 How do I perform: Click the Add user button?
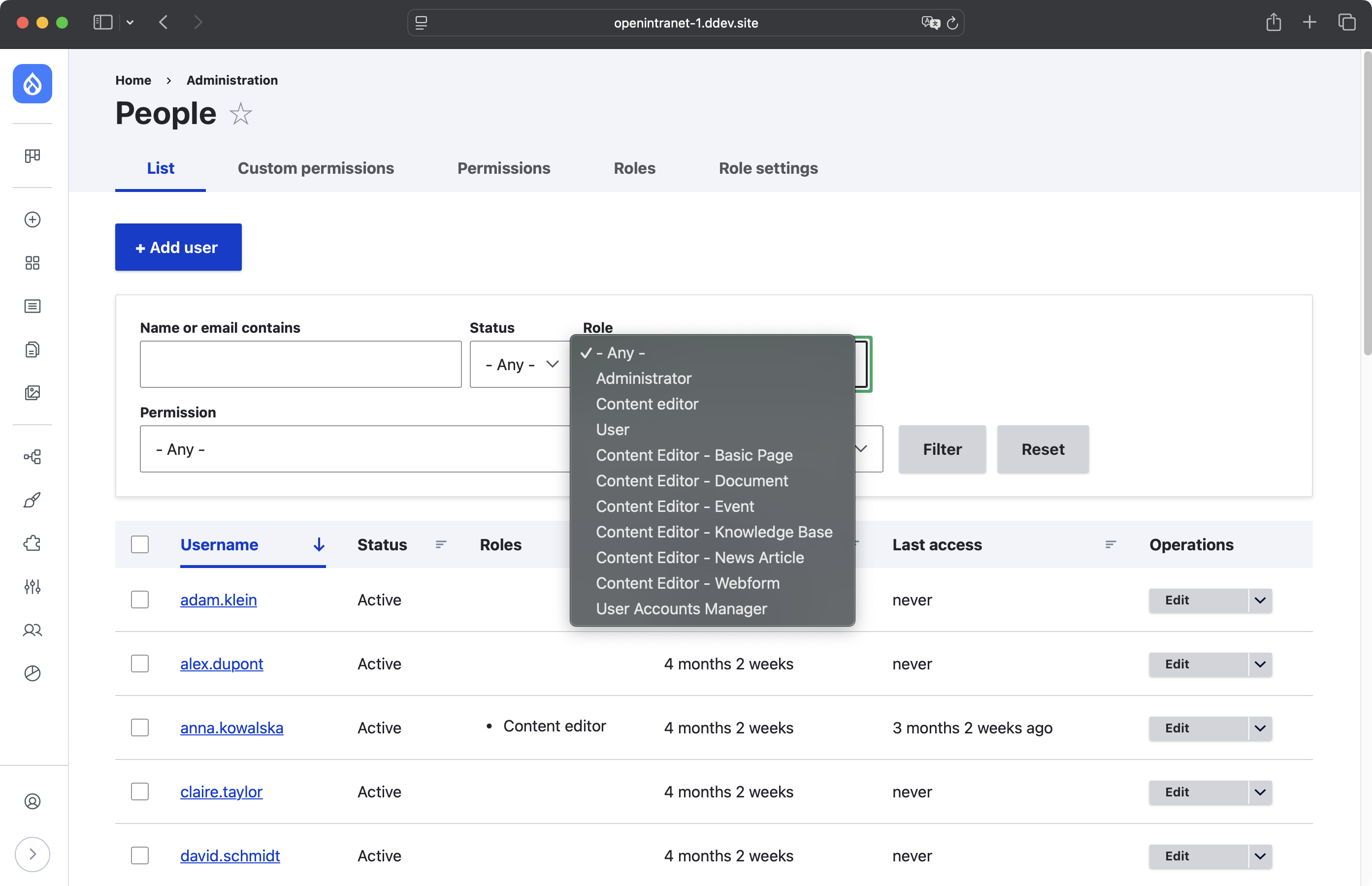tap(178, 248)
